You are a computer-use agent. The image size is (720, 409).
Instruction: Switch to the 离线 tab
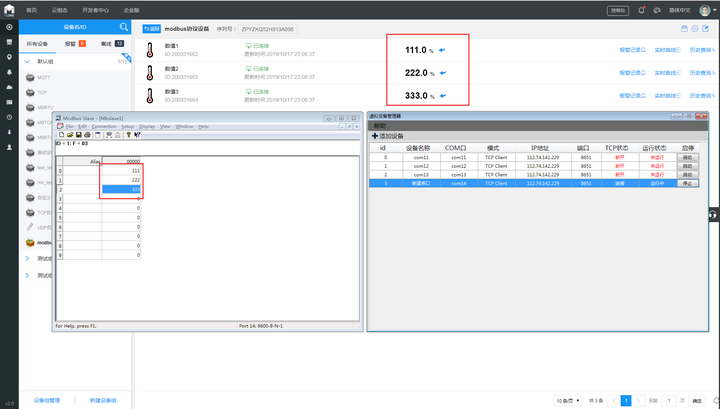click(x=112, y=44)
